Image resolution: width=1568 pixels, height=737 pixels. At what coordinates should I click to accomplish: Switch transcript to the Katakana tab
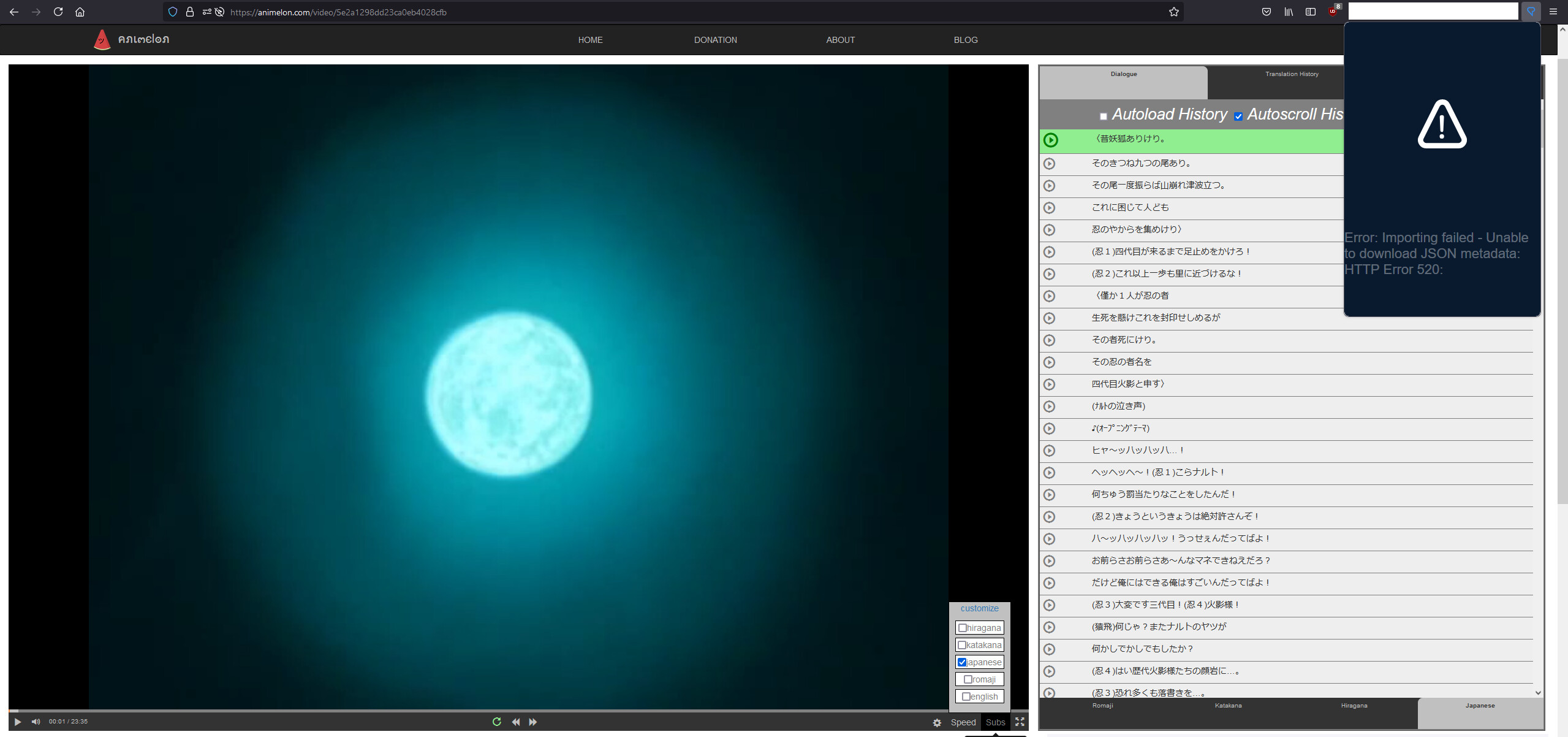click(x=1228, y=706)
